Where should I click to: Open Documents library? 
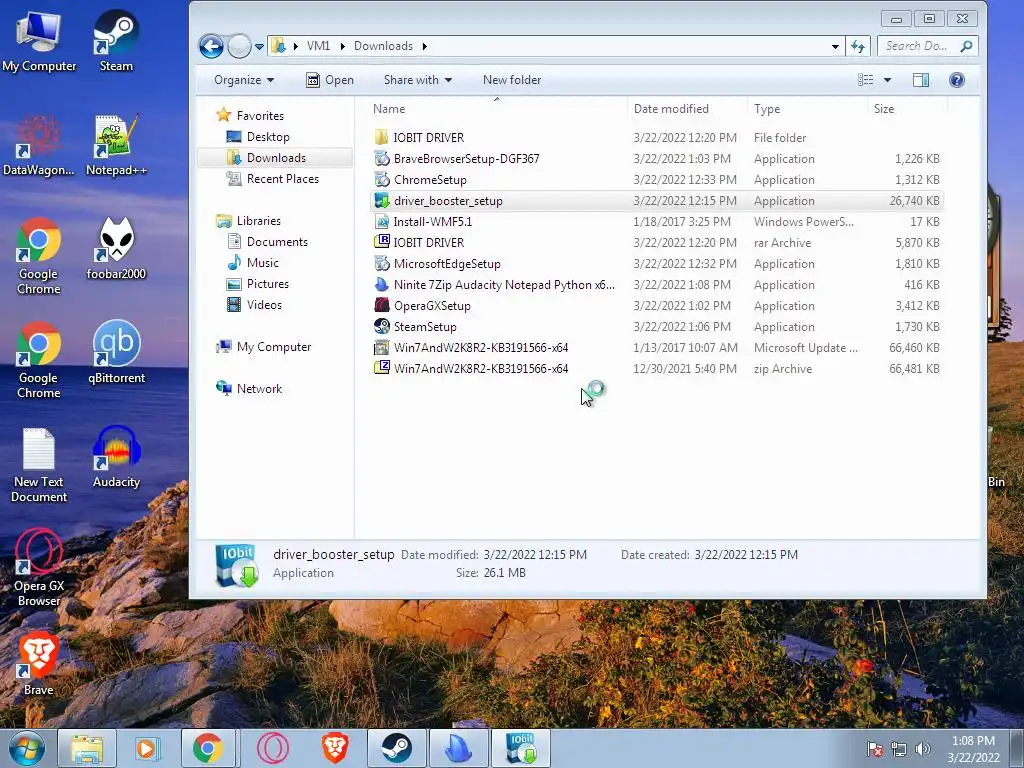point(277,242)
